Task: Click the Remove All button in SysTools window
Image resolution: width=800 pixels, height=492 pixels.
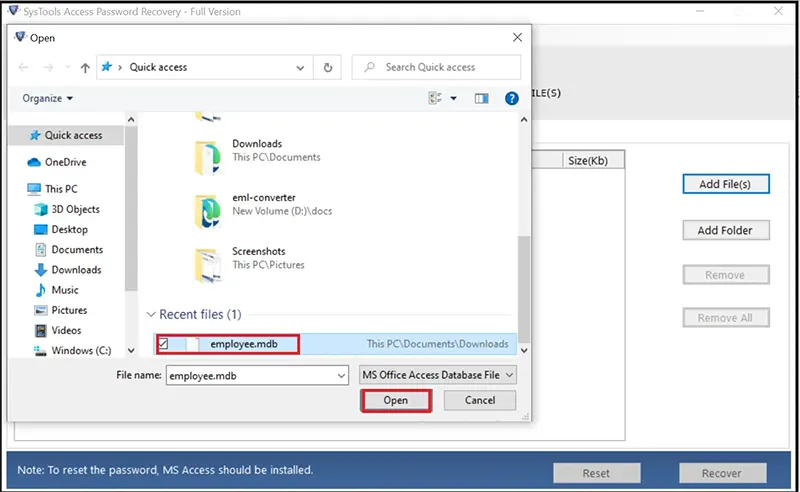Action: point(726,318)
